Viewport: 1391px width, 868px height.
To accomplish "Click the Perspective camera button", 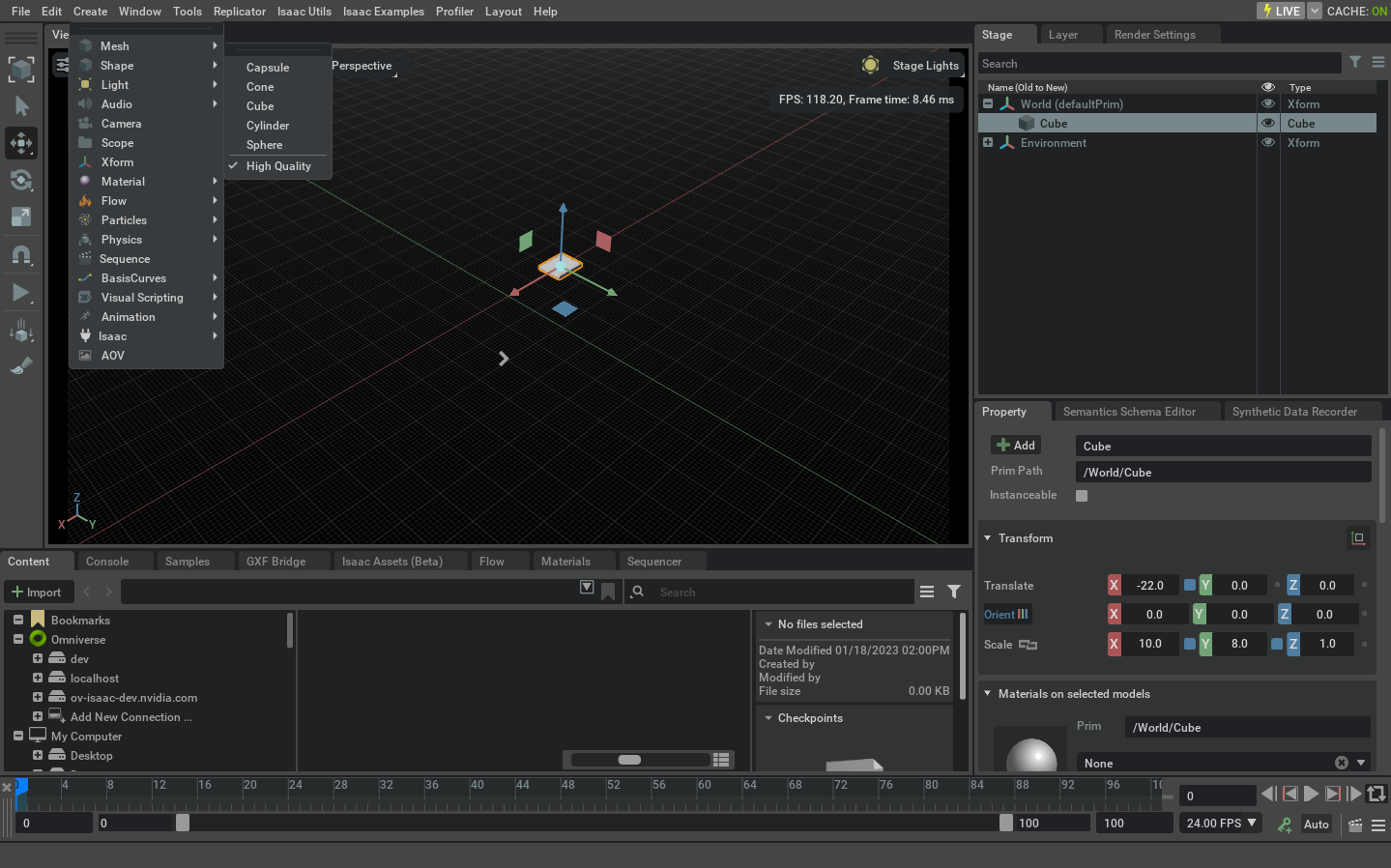I will pos(362,66).
